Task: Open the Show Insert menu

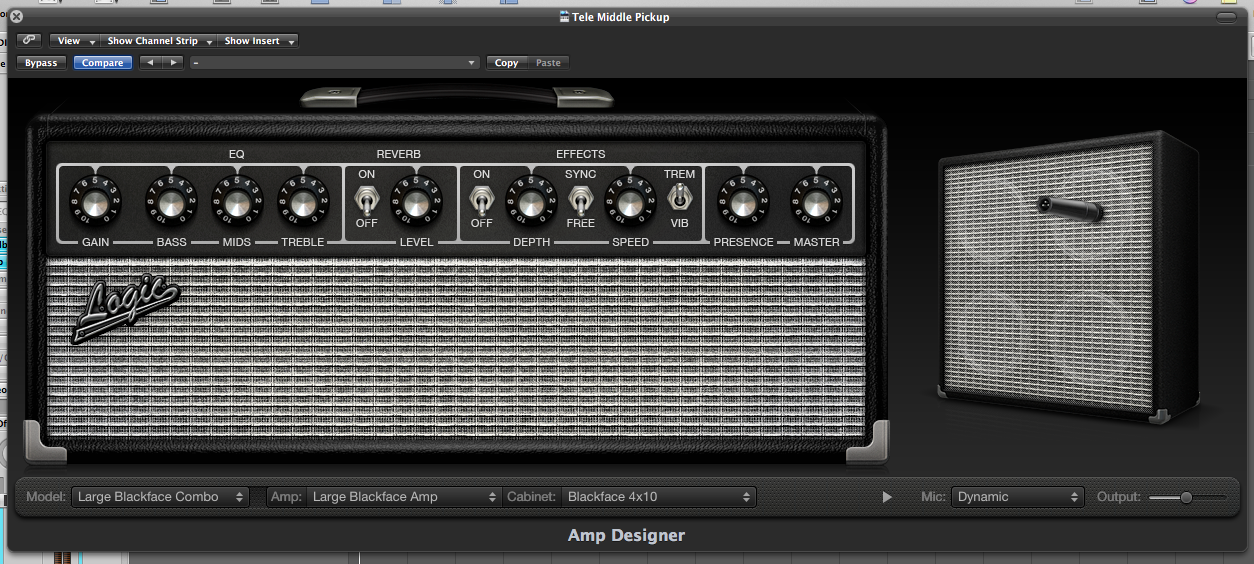Action: 258,41
